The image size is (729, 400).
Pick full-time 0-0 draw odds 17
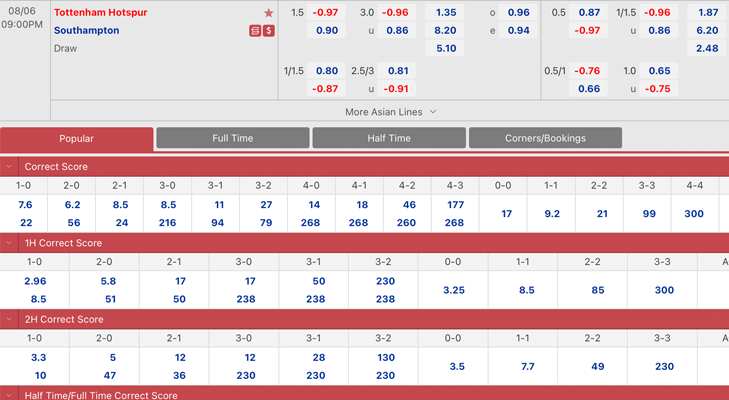click(x=506, y=213)
